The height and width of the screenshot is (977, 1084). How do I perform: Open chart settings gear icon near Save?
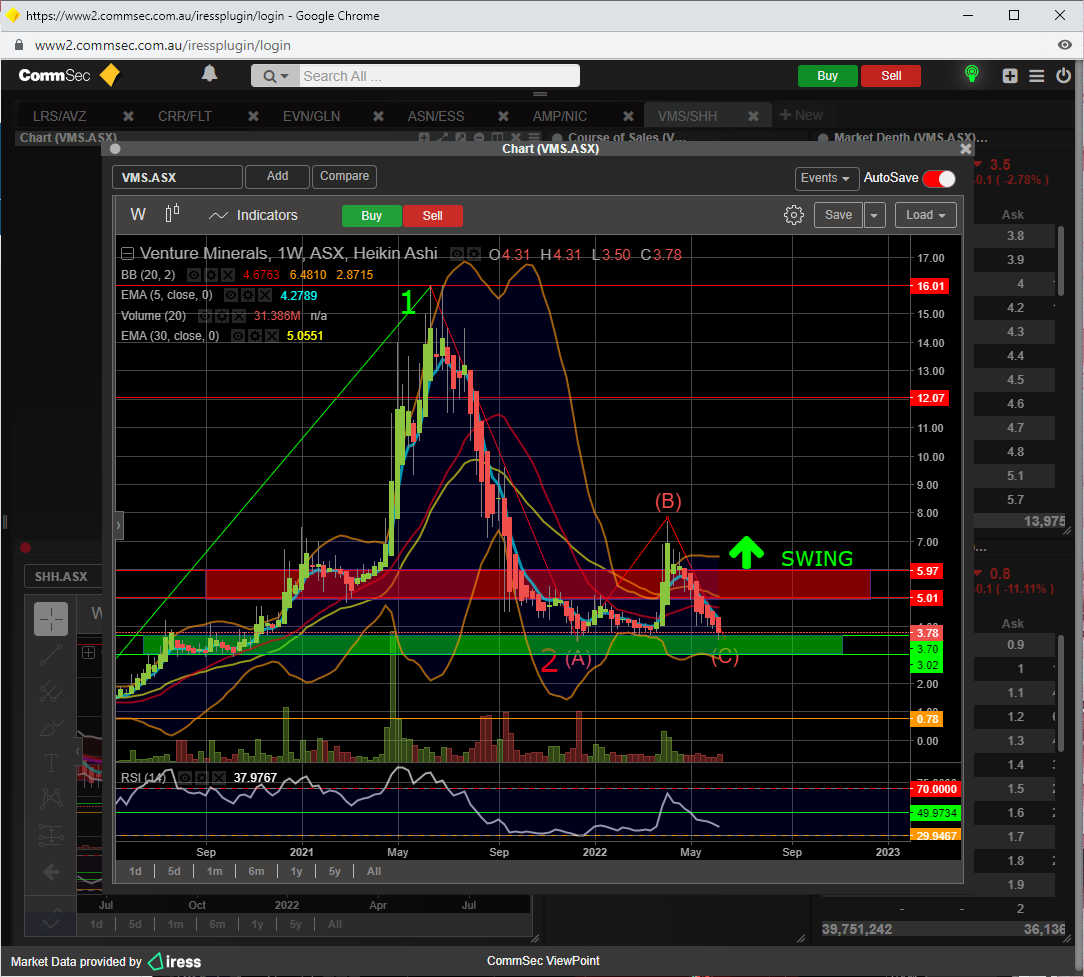tap(794, 215)
